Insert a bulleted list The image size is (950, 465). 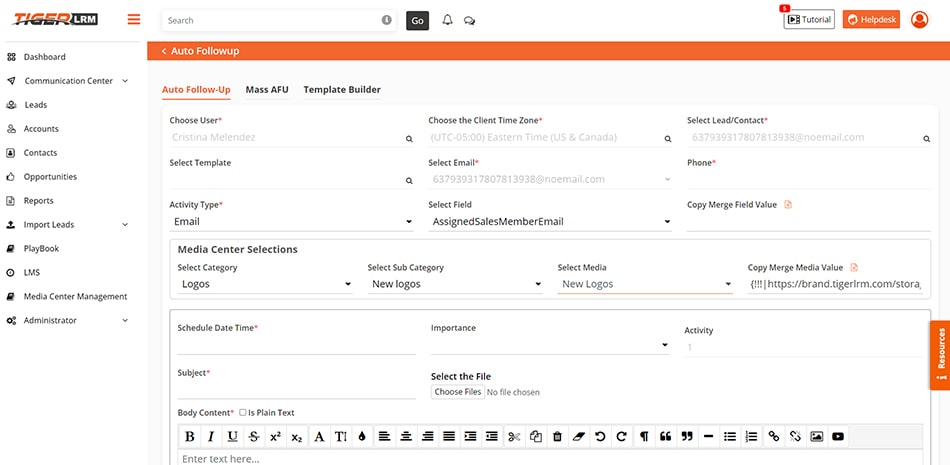(x=730, y=436)
